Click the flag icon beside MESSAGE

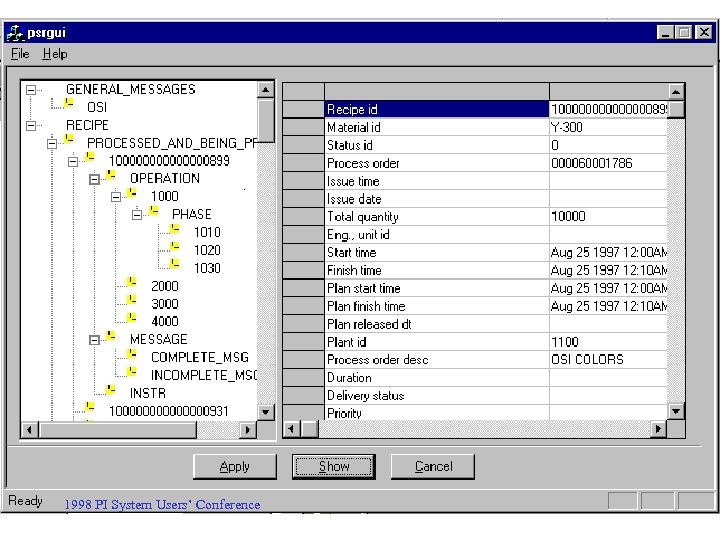[111, 336]
